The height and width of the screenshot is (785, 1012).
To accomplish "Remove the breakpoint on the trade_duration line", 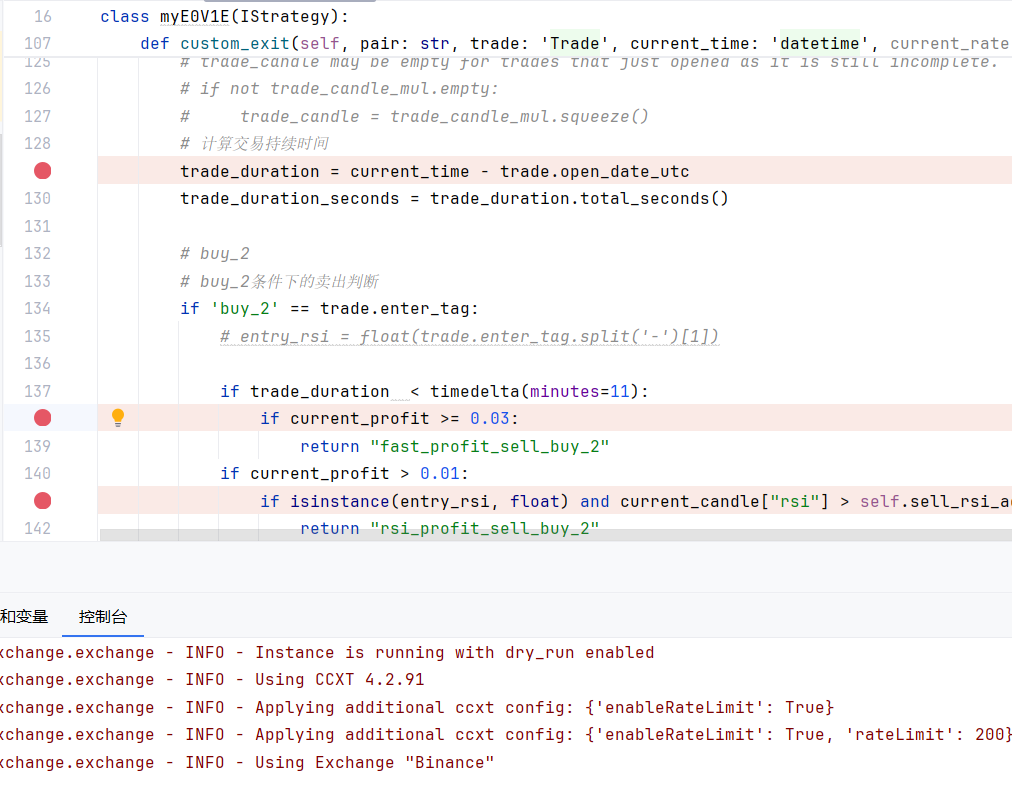I will (x=43, y=171).
